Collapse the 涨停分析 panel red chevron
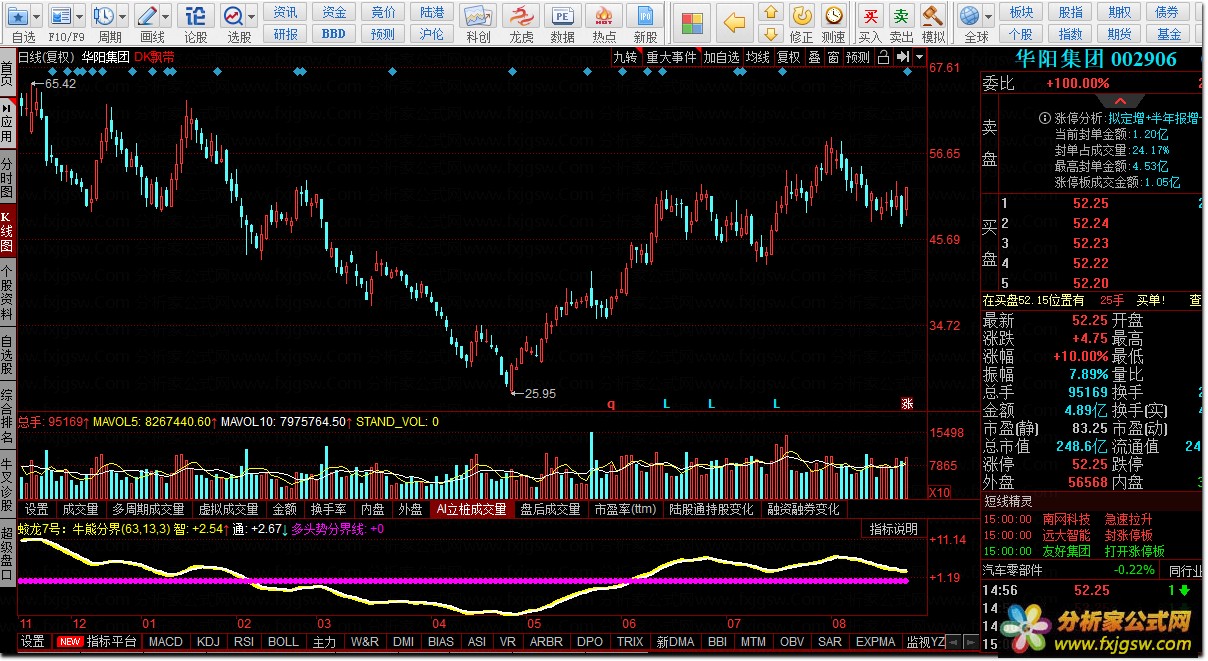The image size is (1208, 661). click(1120, 101)
